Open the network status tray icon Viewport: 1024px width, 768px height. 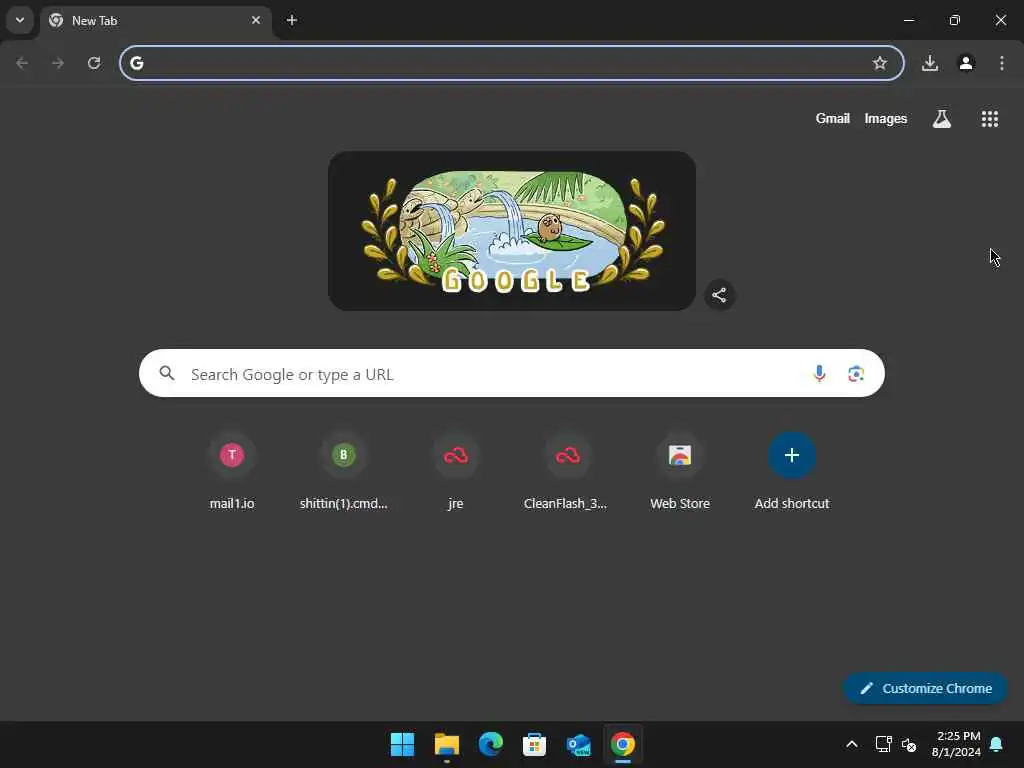click(x=884, y=744)
